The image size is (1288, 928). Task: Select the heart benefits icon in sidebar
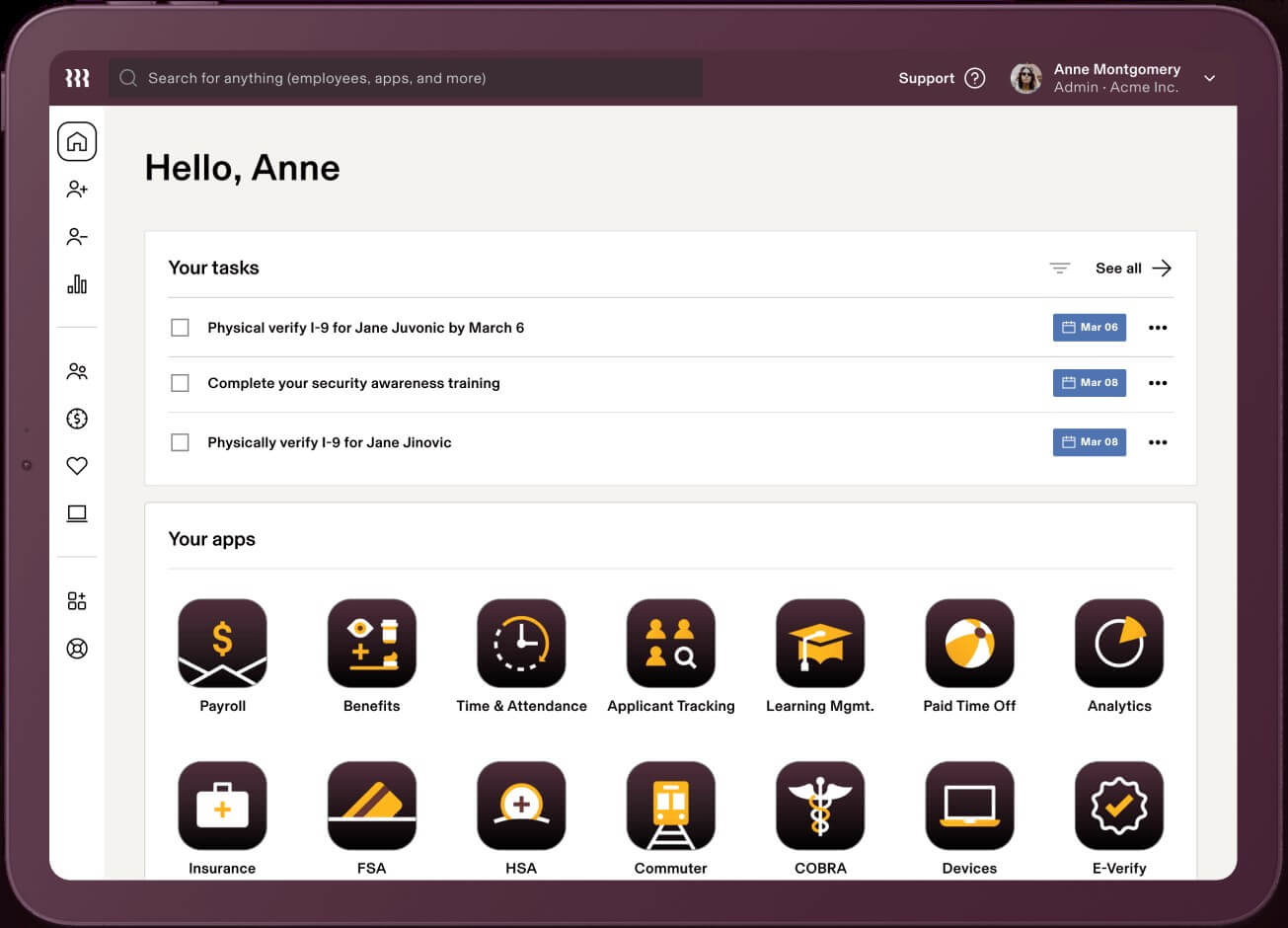[x=77, y=465]
